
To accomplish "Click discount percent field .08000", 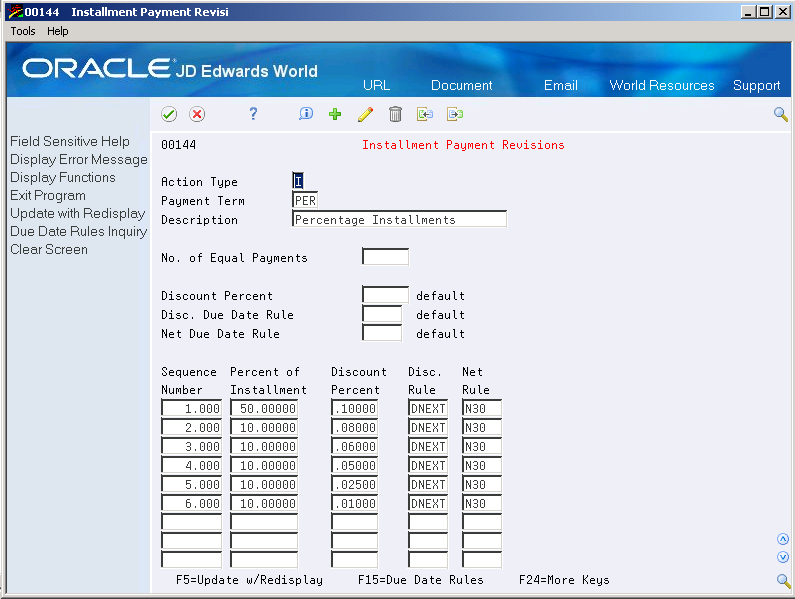I will (355, 428).
